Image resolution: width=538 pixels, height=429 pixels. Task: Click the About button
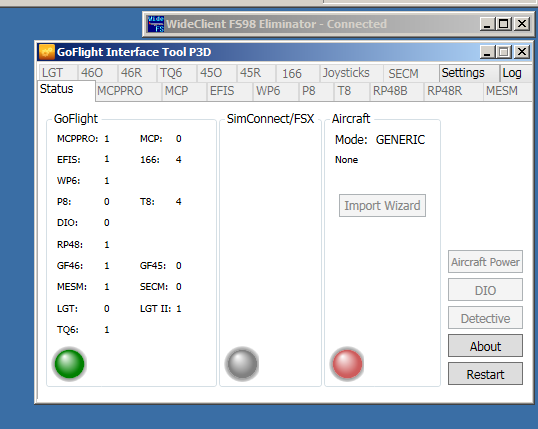click(485, 346)
